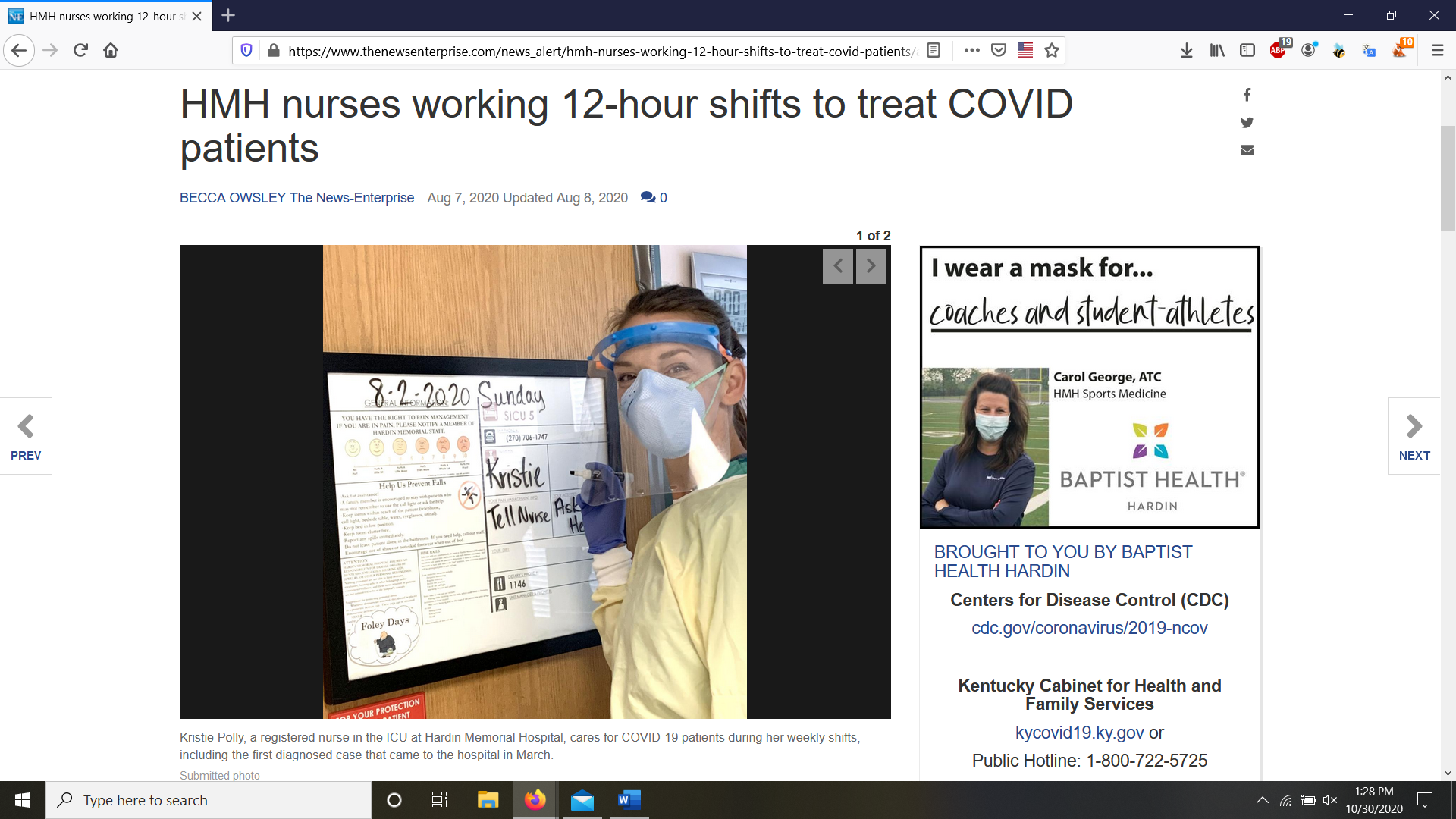Select the HMH nurses article tab
Screen dimensions: 1456x819
tap(102, 16)
